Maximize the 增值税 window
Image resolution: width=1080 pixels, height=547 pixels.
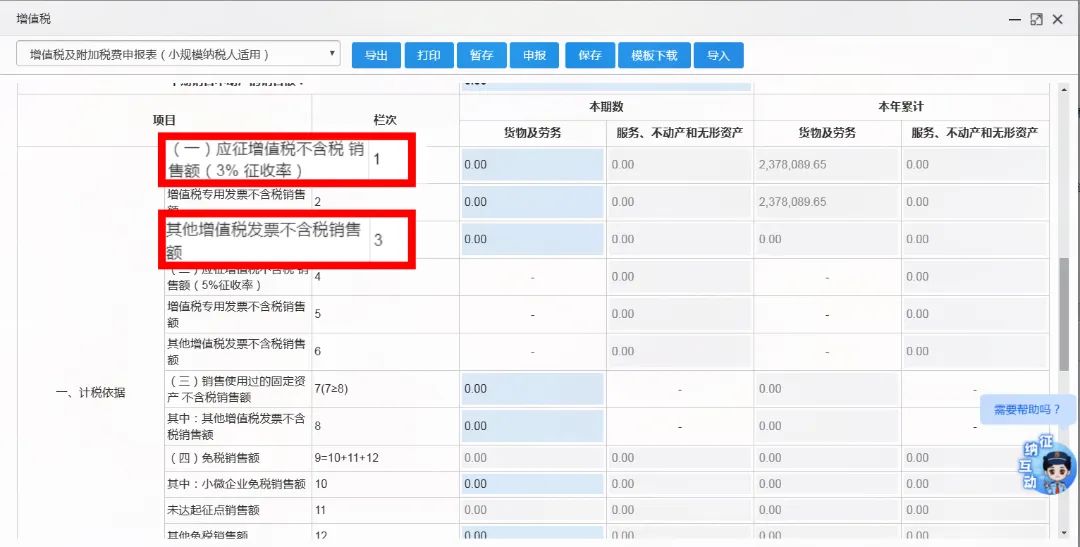[x=1036, y=19]
